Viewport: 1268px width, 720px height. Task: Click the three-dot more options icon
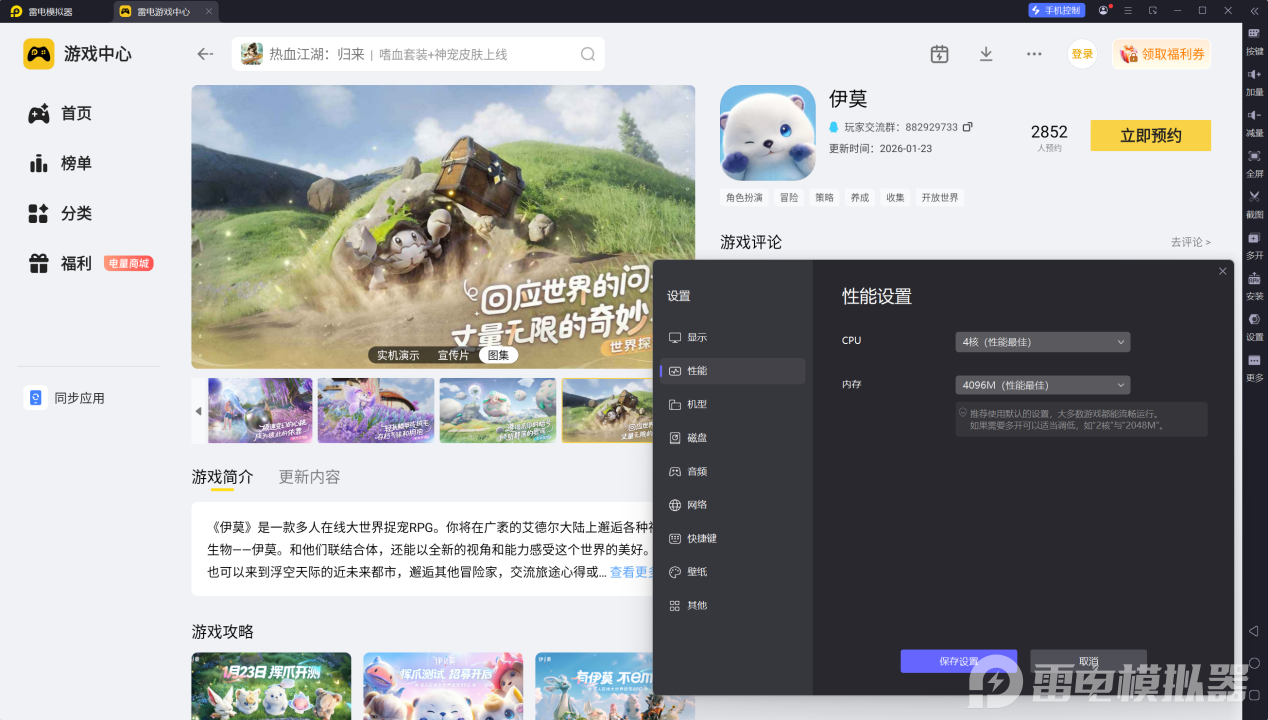coord(1034,54)
